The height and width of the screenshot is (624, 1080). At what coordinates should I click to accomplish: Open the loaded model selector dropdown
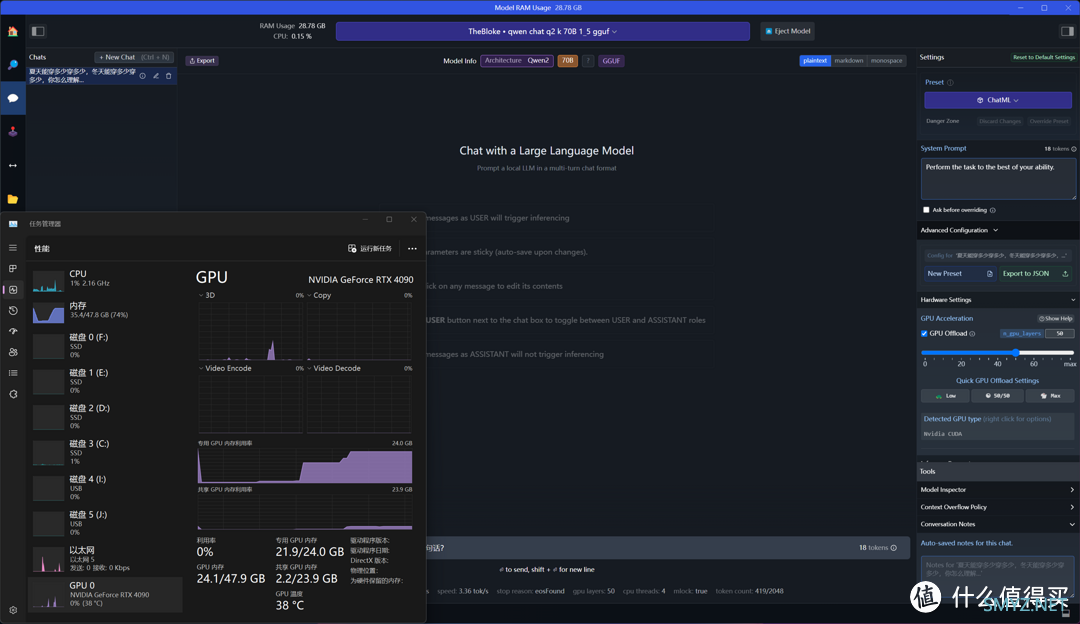543,31
